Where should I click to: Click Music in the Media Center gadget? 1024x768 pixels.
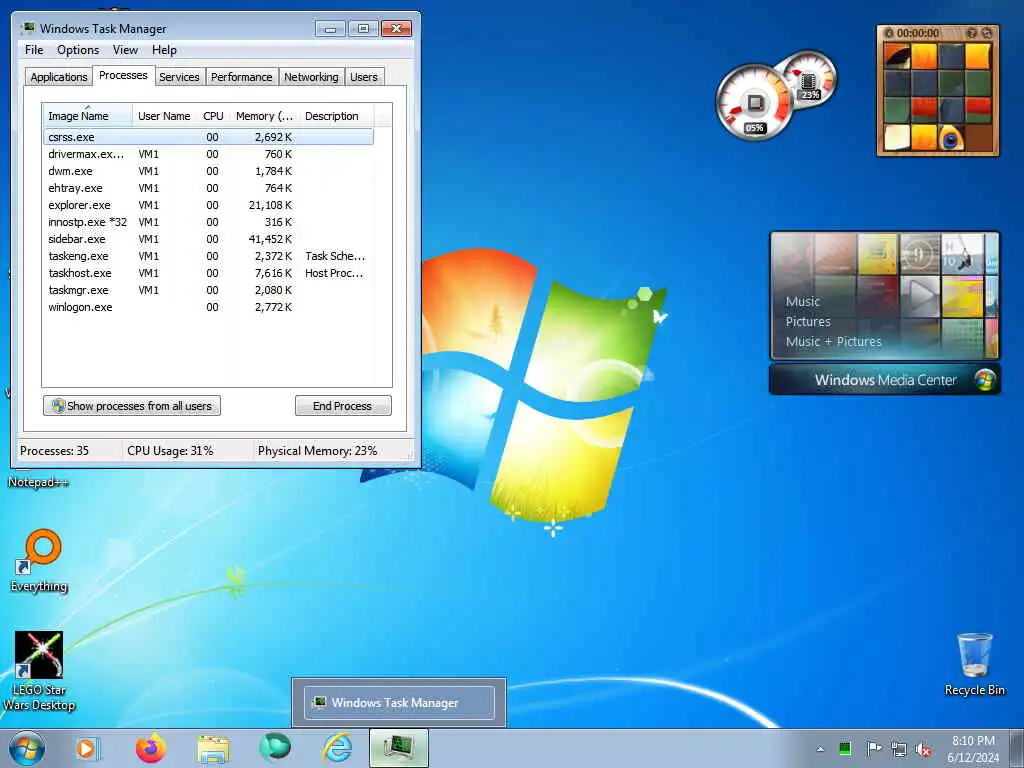click(803, 302)
